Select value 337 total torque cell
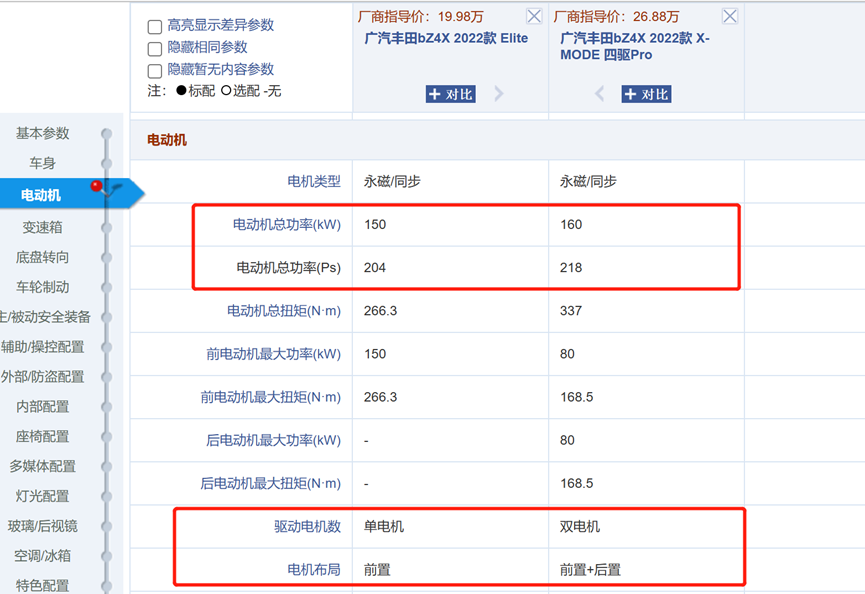The height and width of the screenshot is (594, 865). [x=571, y=311]
